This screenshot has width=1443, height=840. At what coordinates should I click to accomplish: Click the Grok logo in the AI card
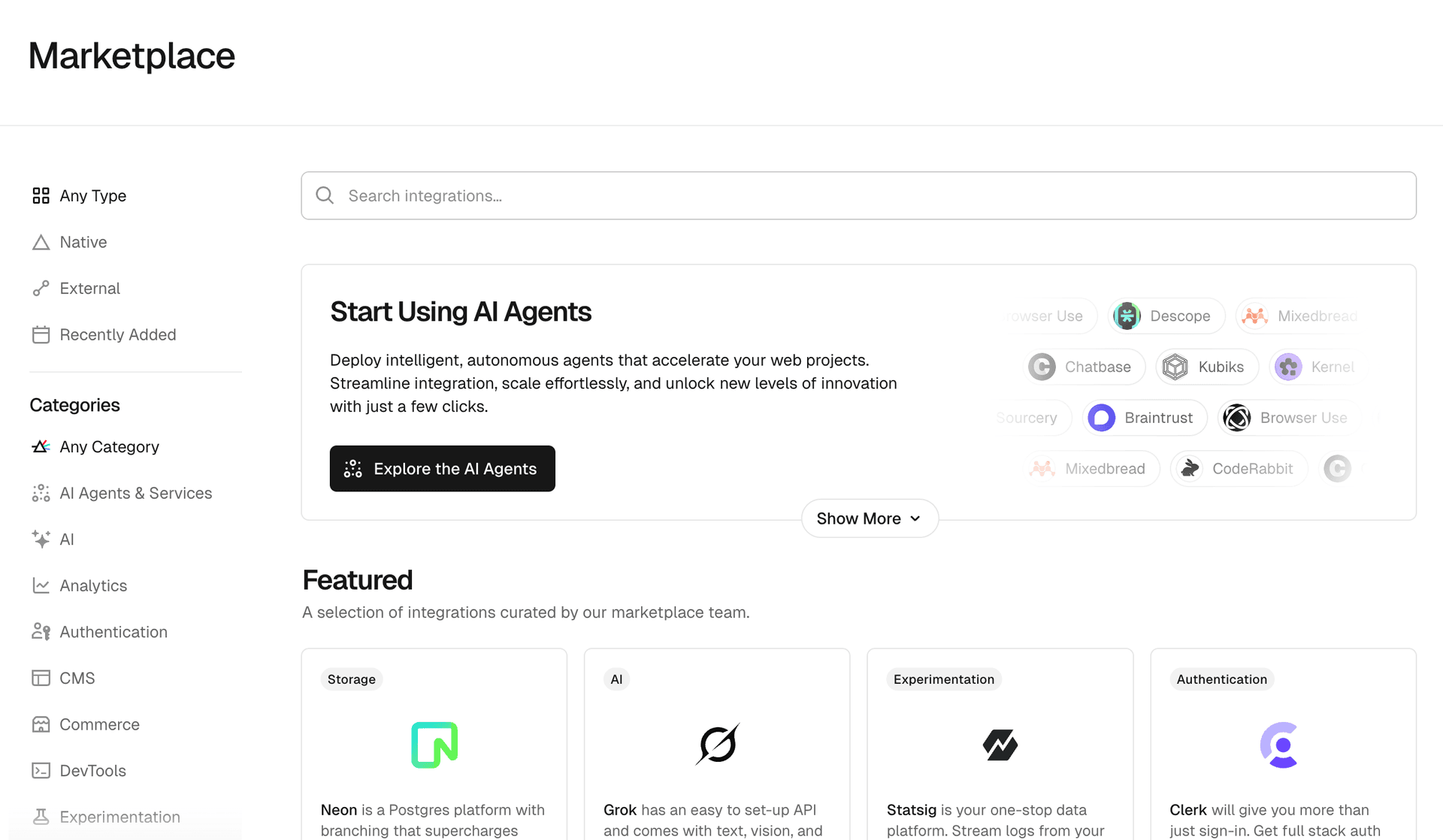click(x=716, y=745)
